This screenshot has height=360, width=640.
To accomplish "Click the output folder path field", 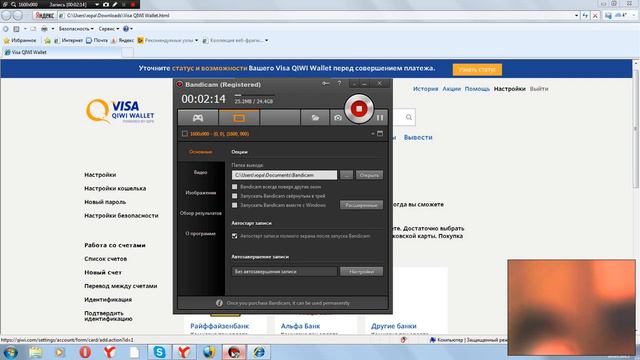I will 284,175.
